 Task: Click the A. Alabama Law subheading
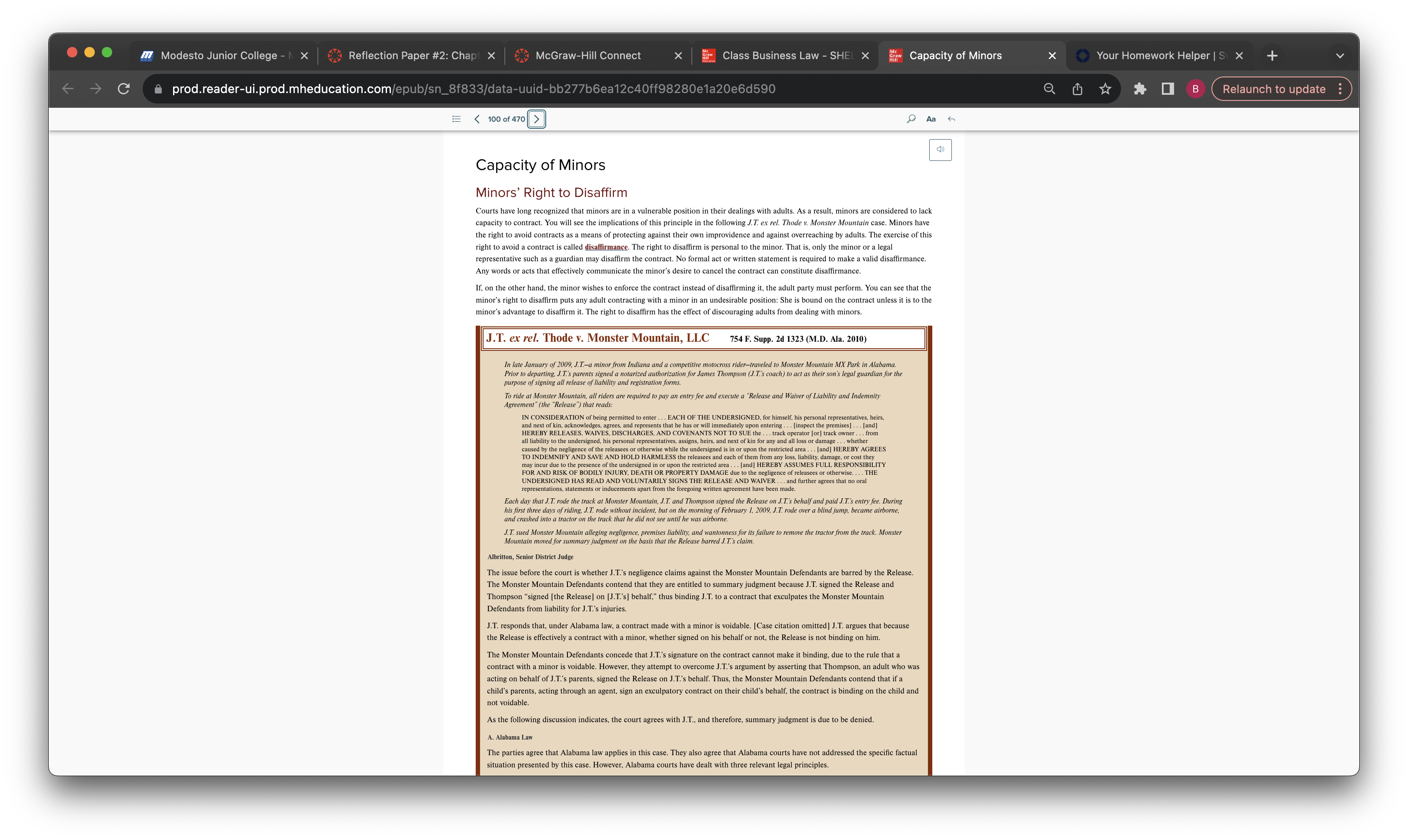click(x=510, y=737)
